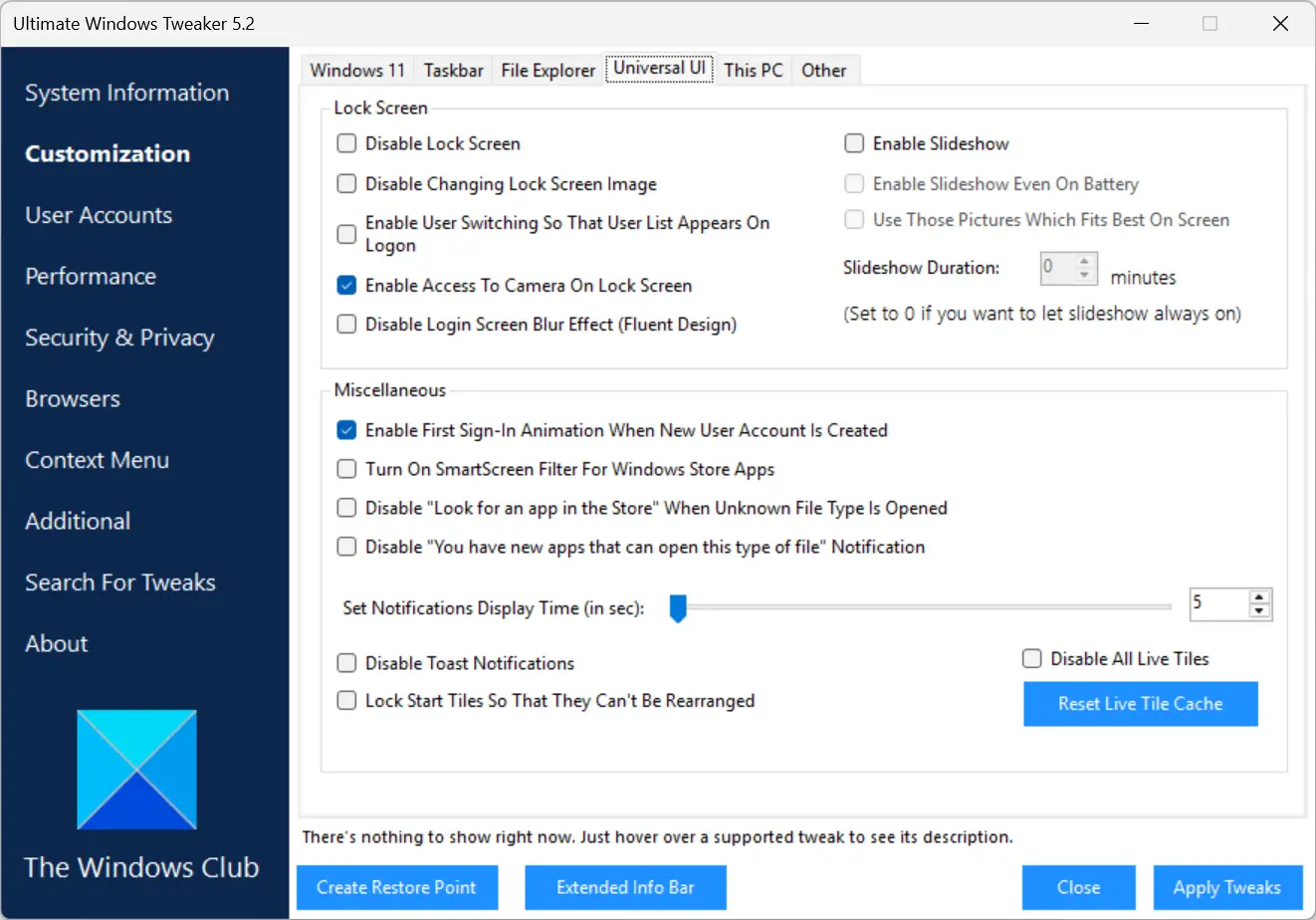Click the notifications display time value field

(1219, 603)
